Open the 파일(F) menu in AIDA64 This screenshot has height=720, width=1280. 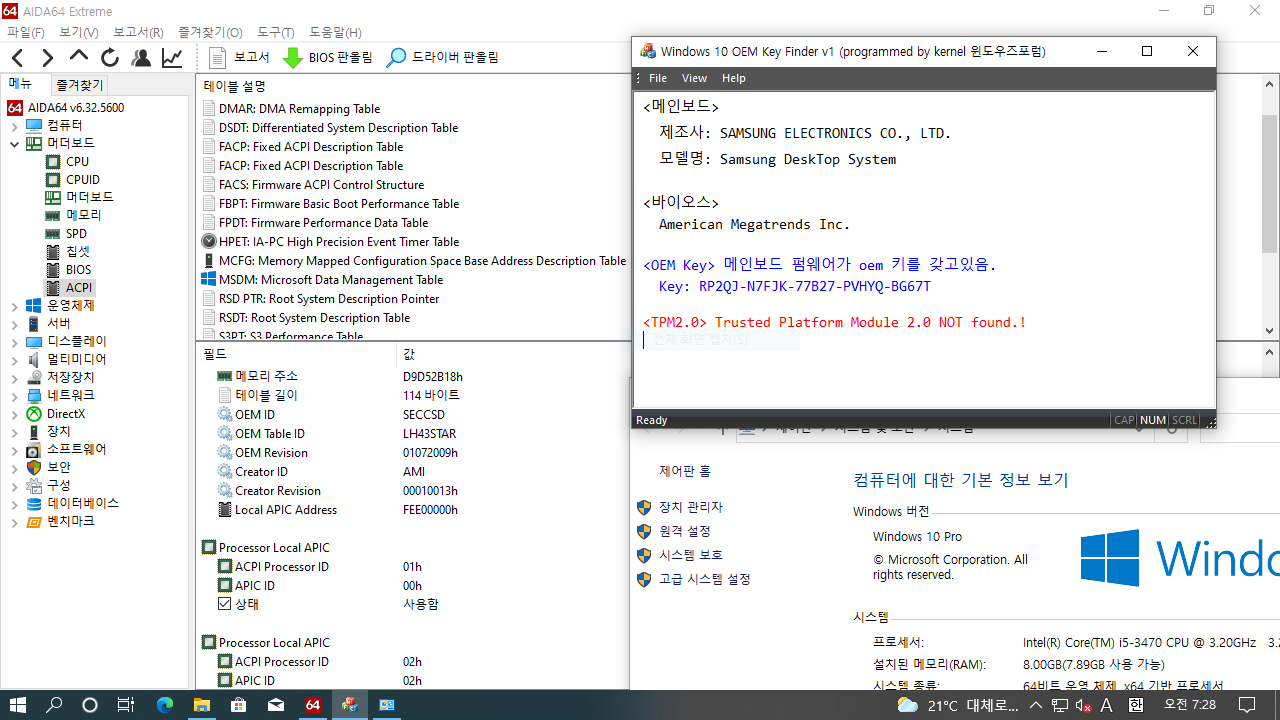coord(25,33)
